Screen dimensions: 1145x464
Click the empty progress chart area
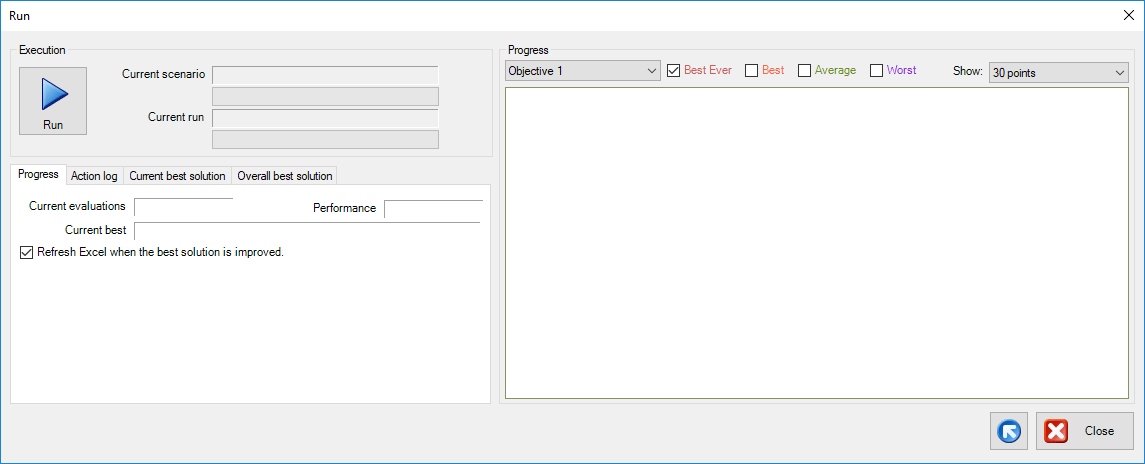[x=816, y=243]
